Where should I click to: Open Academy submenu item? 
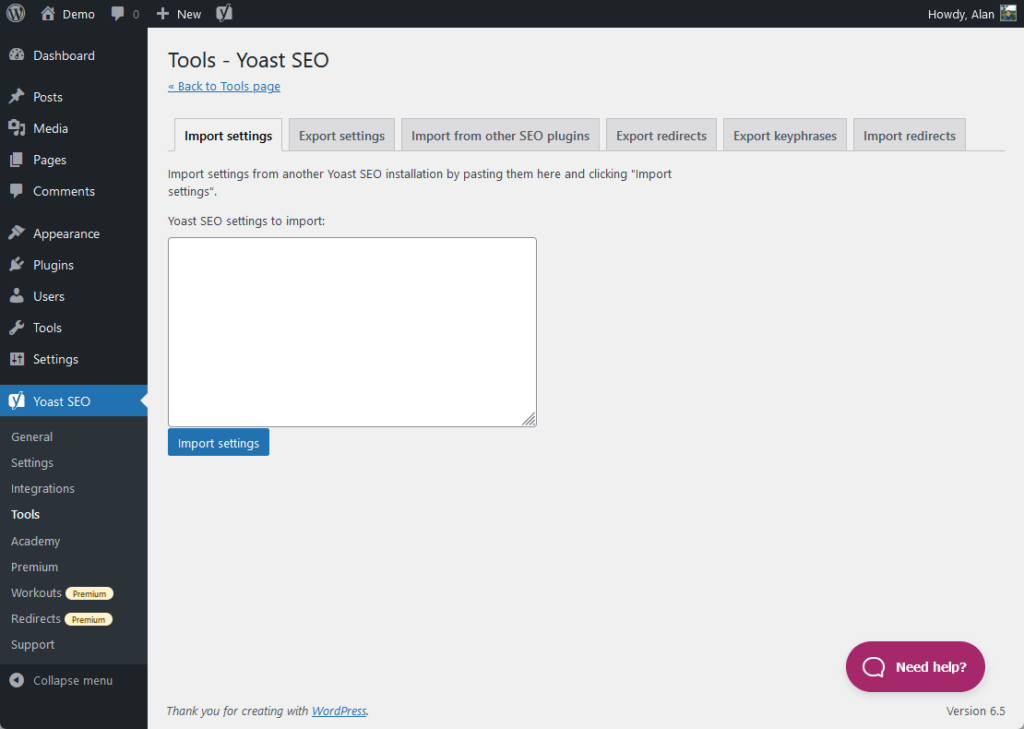coord(35,541)
